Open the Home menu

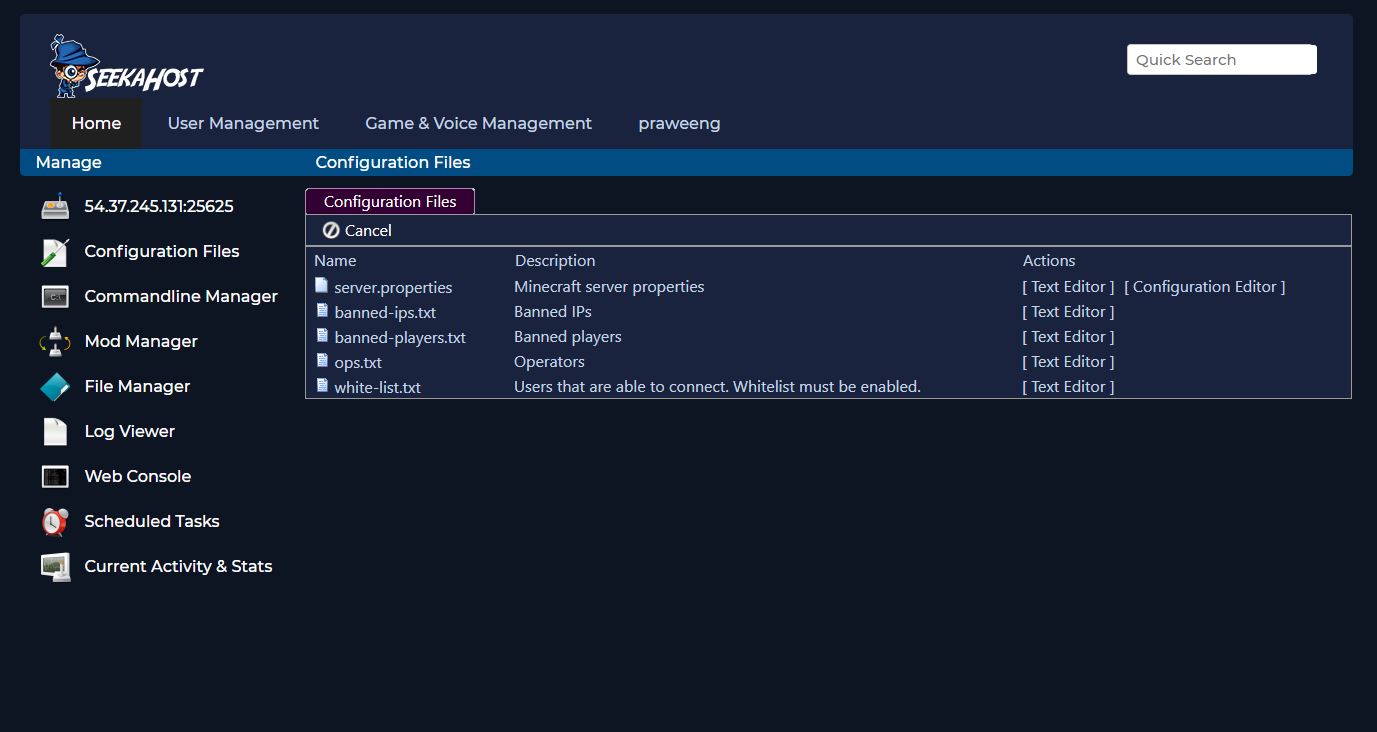pyautogui.click(x=96, y=124)
